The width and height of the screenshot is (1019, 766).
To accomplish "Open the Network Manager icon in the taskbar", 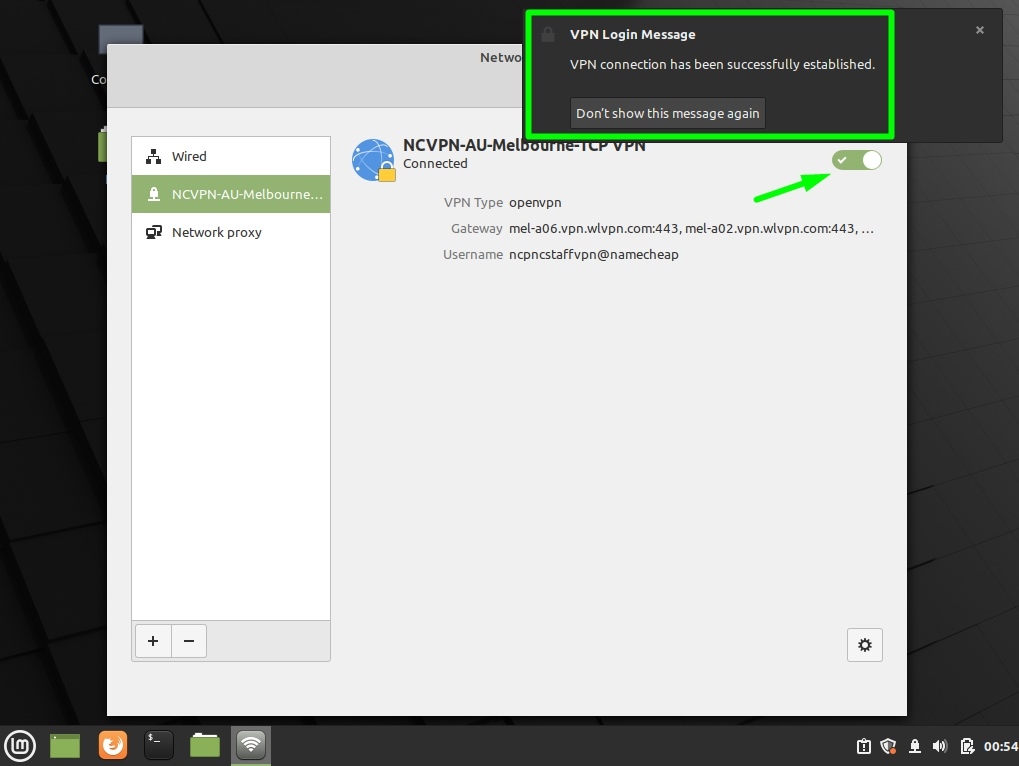I will [250, 745].
